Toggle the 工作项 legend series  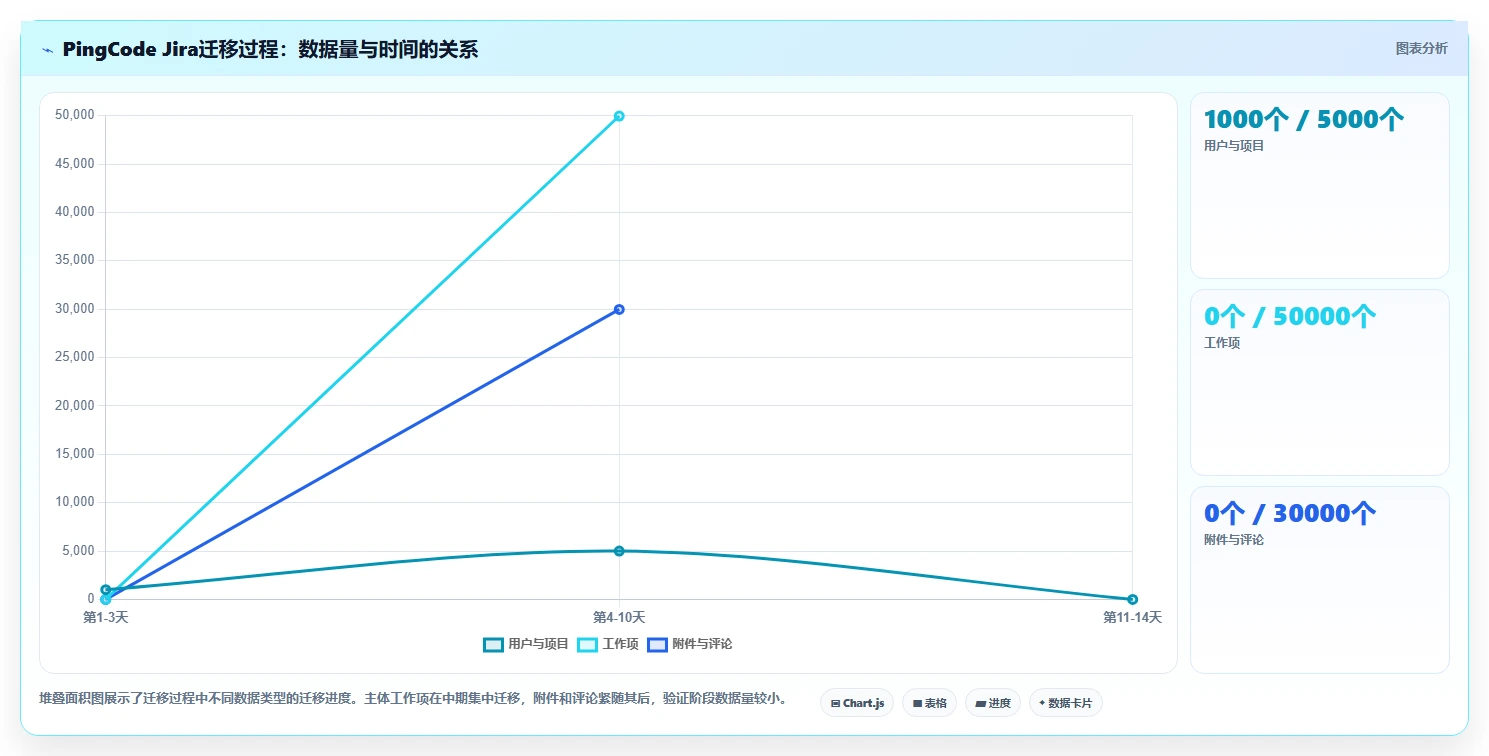[607, 644]
